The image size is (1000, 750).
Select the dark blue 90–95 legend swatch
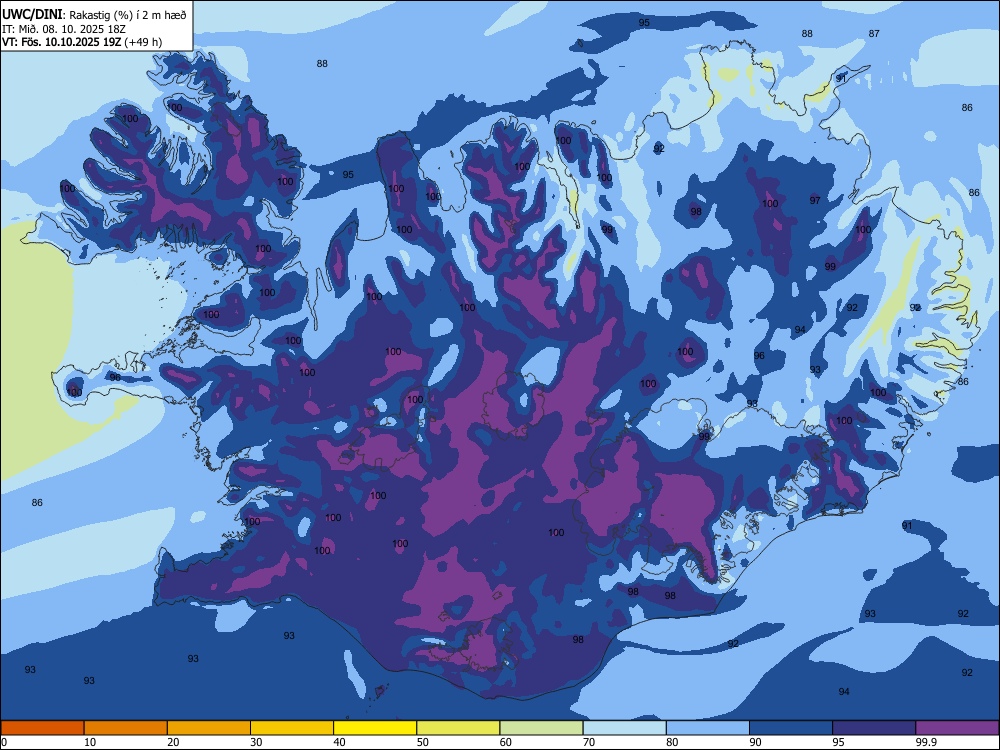pyautogui.click(x=791, y=728)
